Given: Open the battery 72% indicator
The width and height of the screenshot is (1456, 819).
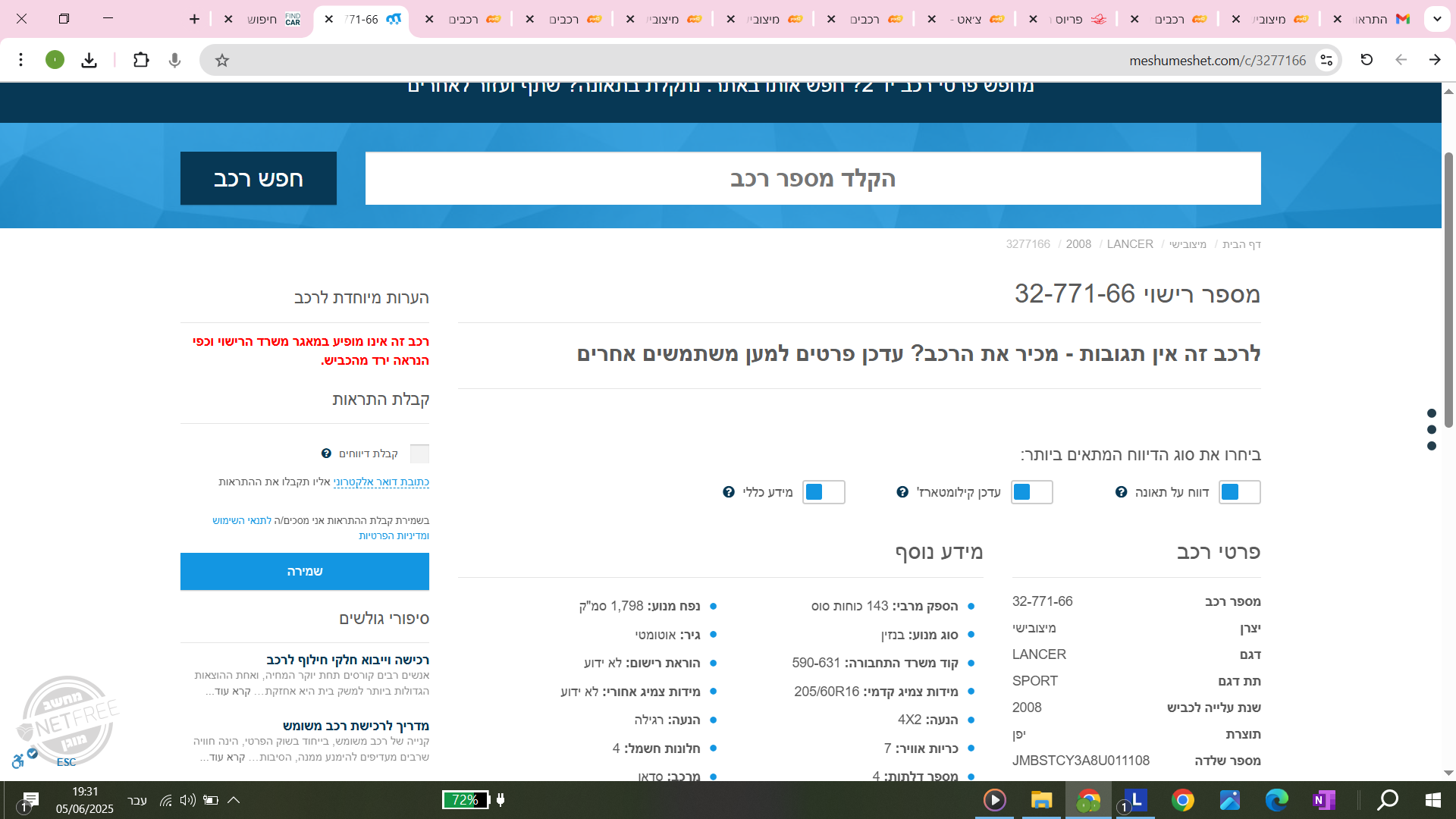Looking at the screenshot, I should coord(465,800).
